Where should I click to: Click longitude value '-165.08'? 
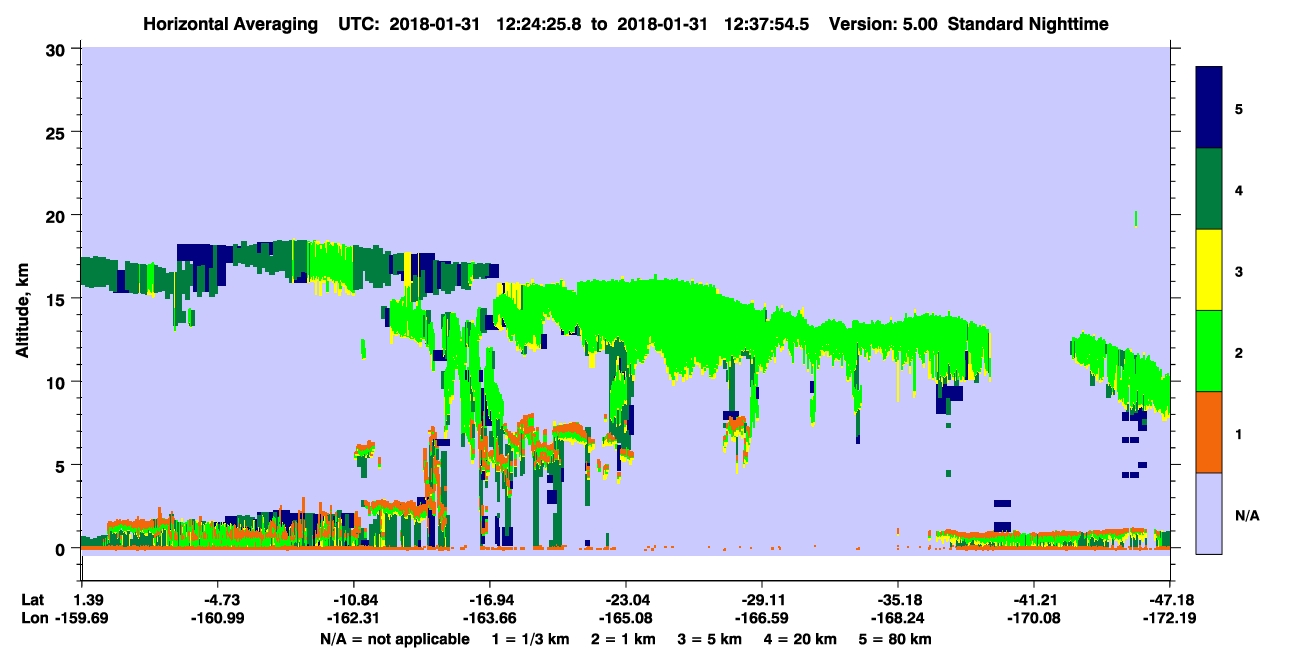(625, 619)
